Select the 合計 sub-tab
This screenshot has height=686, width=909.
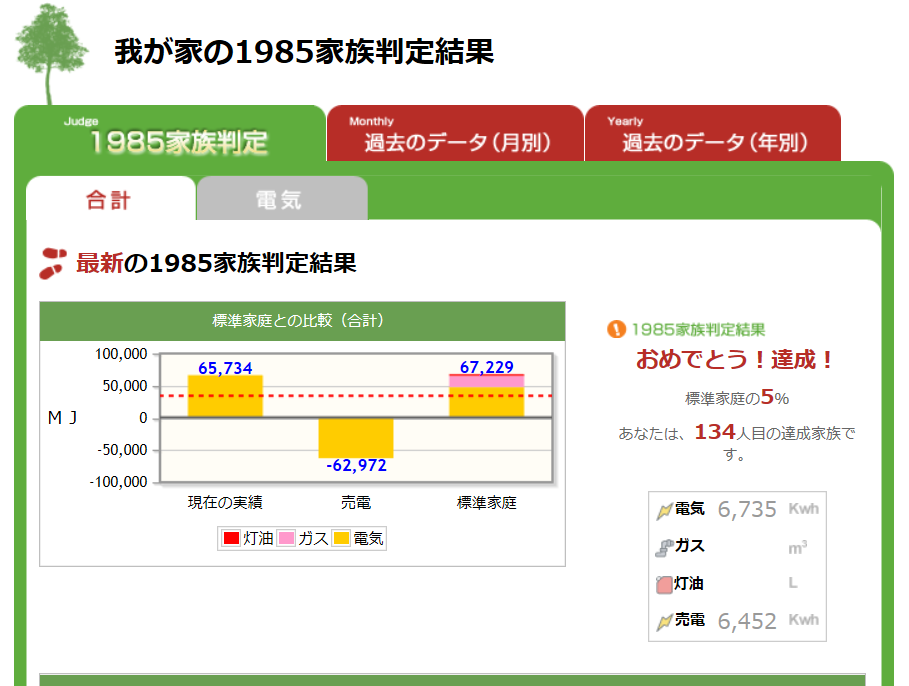click(110, 200)
